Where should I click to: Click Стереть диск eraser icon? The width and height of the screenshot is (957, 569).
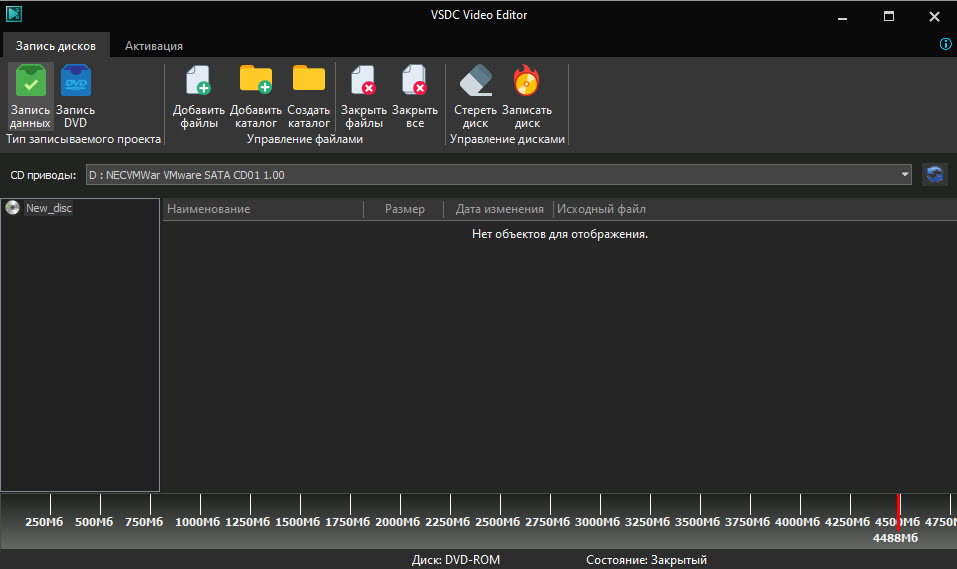coord(475,81)
